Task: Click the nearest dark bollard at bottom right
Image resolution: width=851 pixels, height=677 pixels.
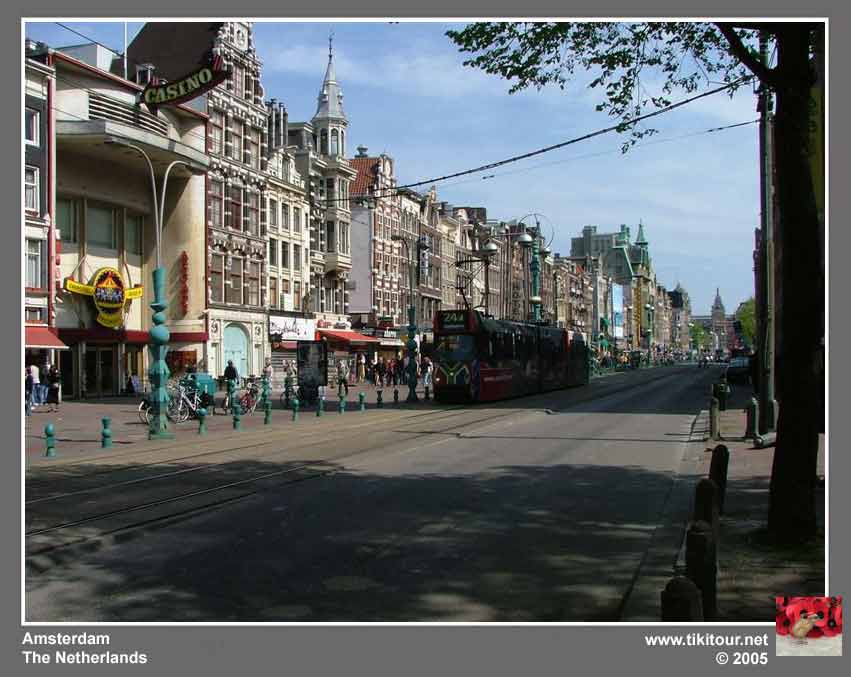Action: tap(681, 599)
